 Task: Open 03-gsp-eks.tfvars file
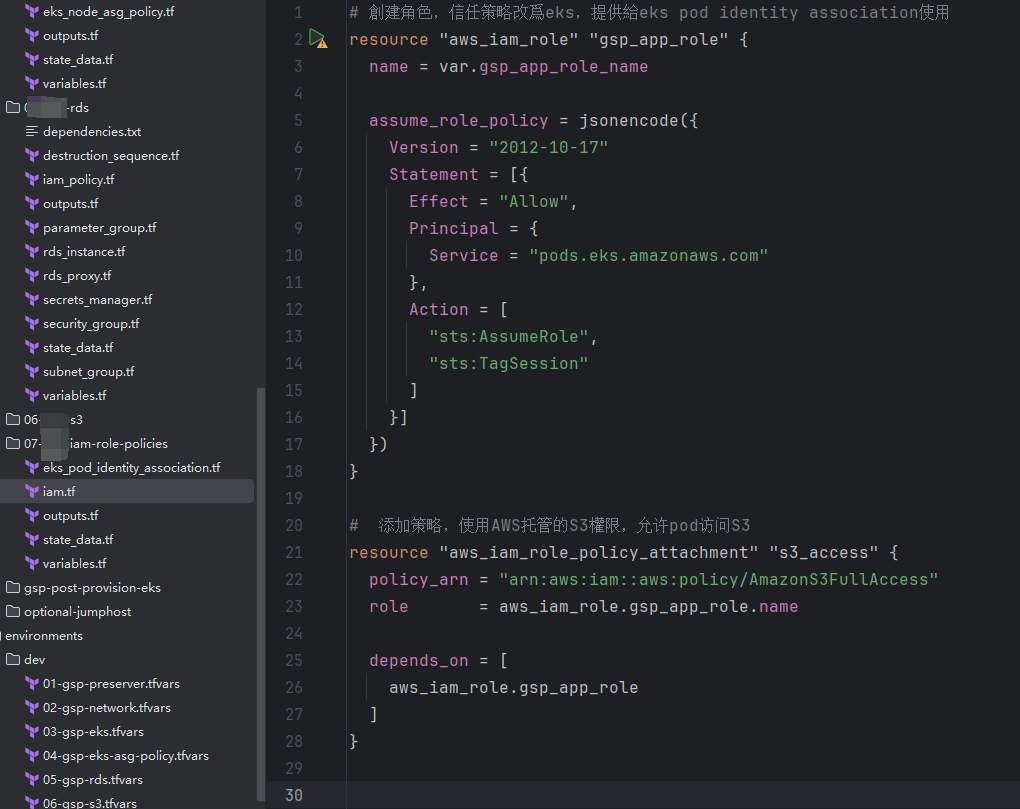93,732
